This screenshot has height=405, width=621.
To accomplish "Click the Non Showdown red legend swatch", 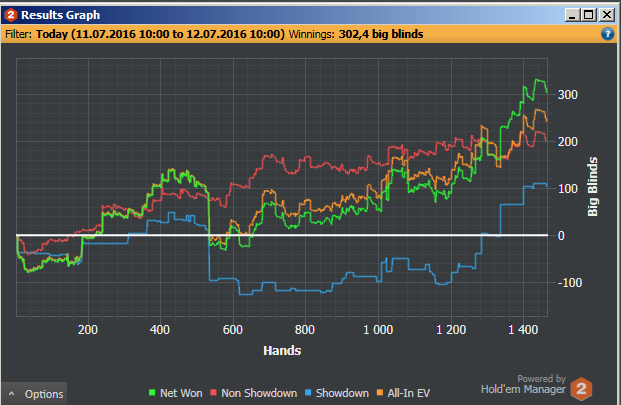I will click(x=213, y=393).
